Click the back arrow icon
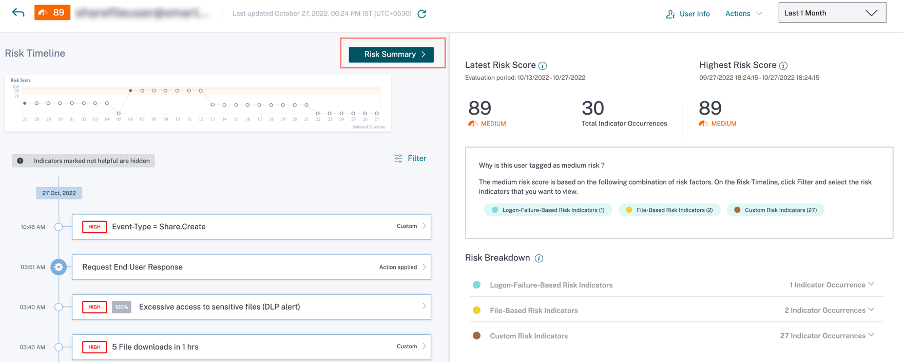Screen dimensions: 904x362 (x=18, y=13)
